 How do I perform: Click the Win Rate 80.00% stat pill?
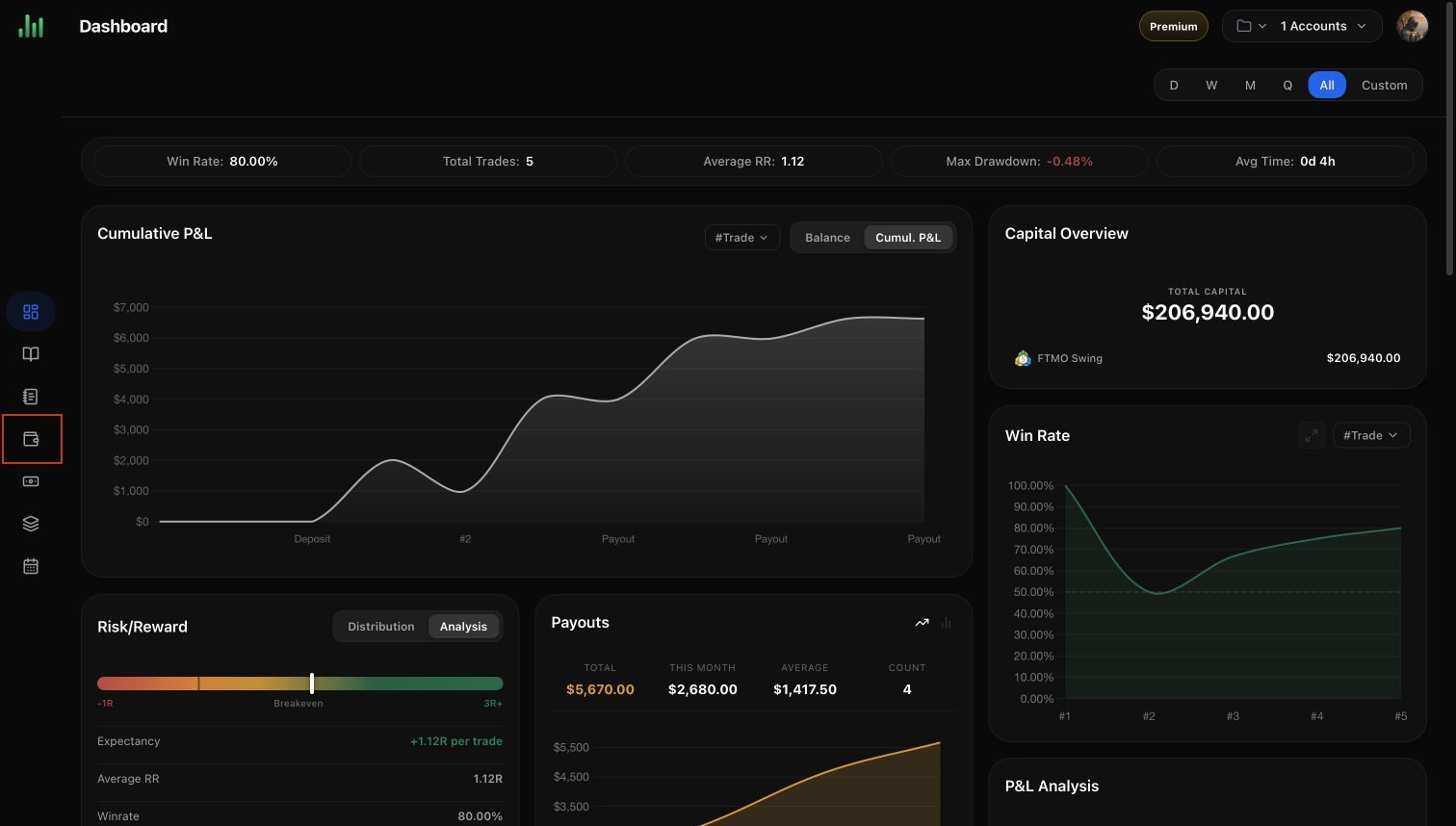[x=222, y=162]
